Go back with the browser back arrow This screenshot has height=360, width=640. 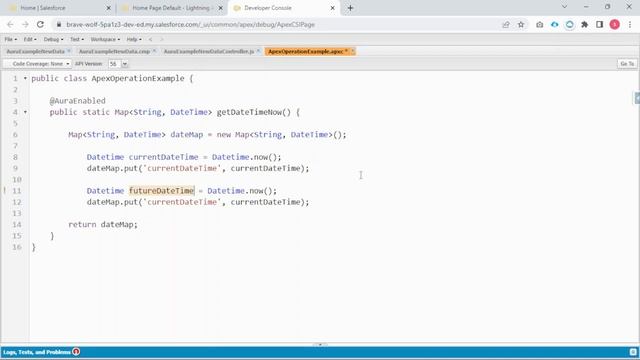(x=10, y=24)
